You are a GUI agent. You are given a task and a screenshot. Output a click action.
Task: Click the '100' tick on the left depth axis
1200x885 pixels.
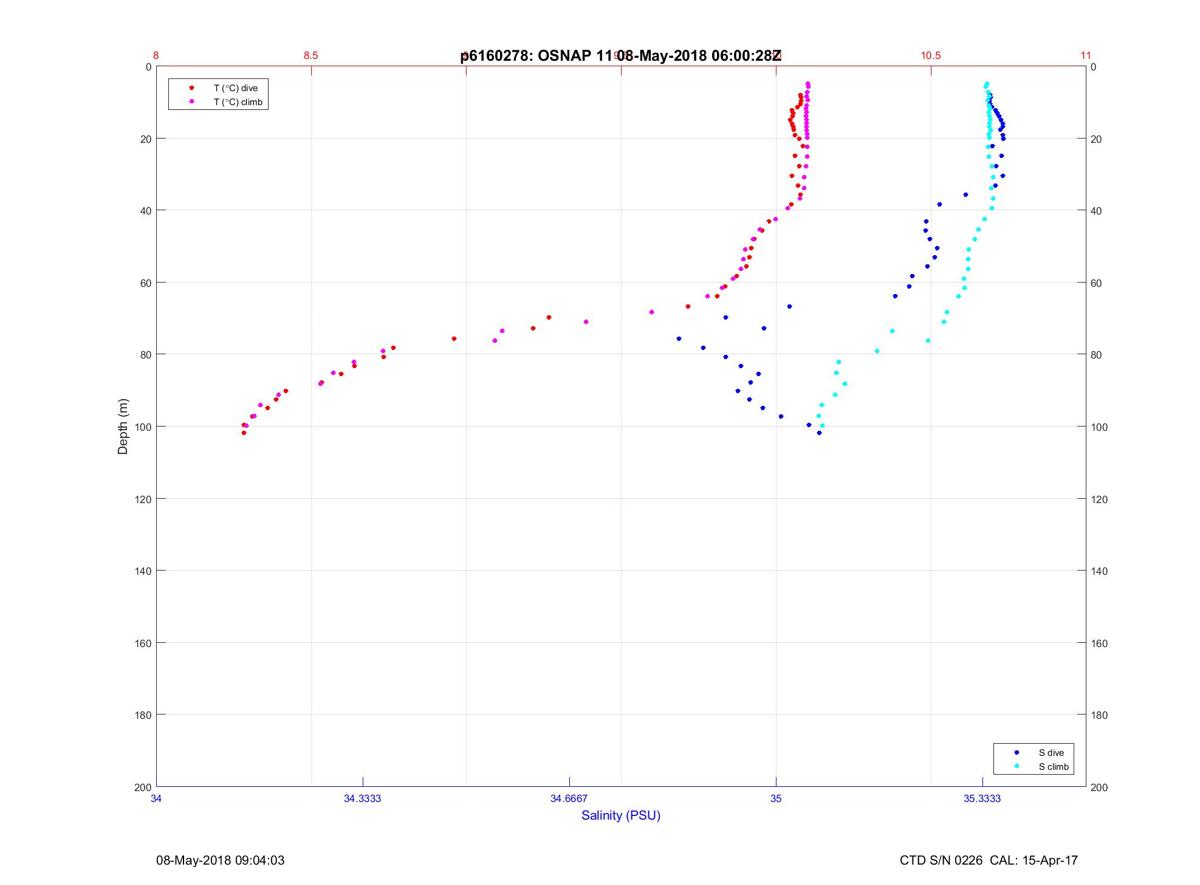[142, 427]
